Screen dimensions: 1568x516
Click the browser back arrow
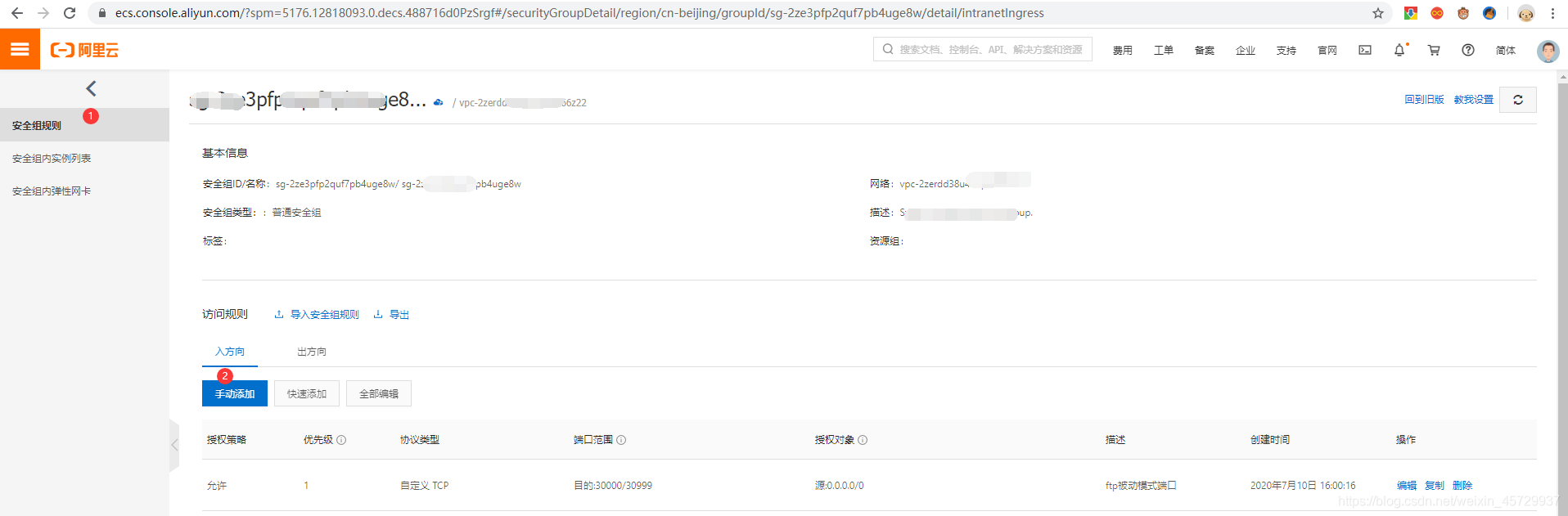pyautogui.click(x=16, y=13)
